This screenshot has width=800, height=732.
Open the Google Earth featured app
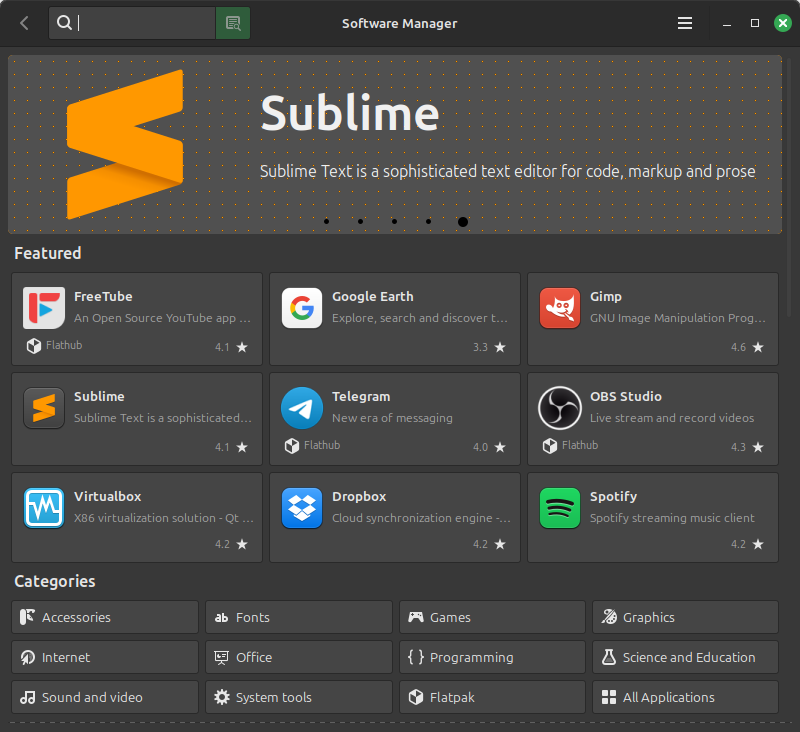394,319
